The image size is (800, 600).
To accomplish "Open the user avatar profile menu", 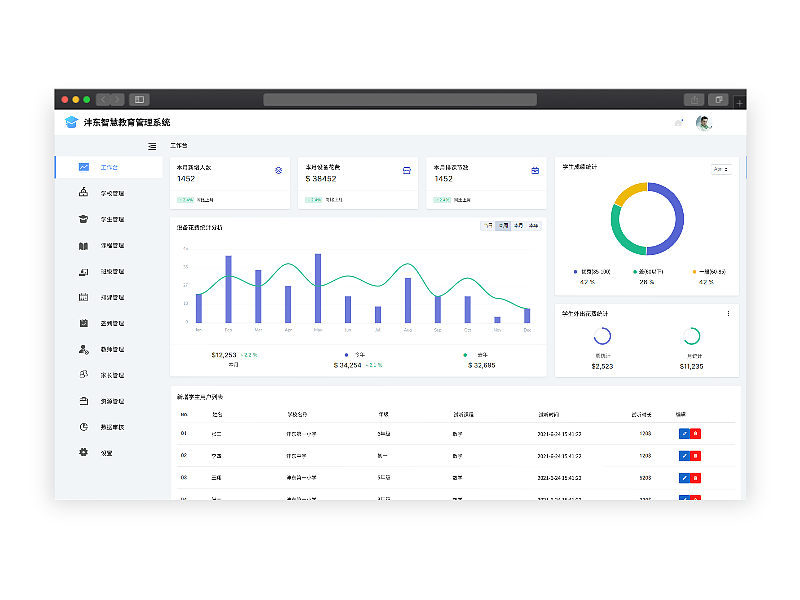I will pyautogui.click(x=704, y=122).
